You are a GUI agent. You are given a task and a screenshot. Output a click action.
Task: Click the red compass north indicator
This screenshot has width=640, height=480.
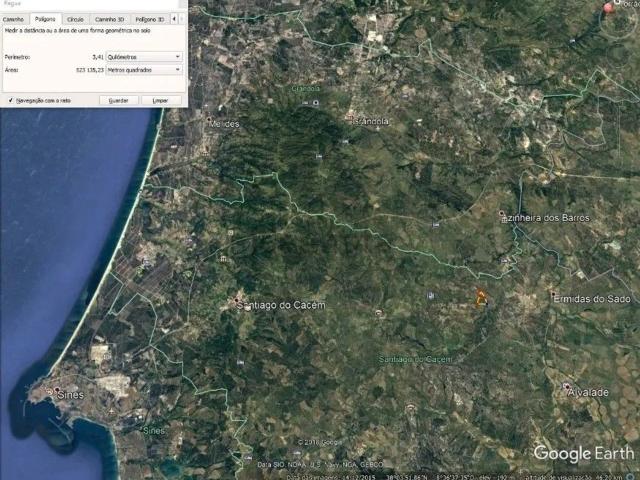point(611,8)
